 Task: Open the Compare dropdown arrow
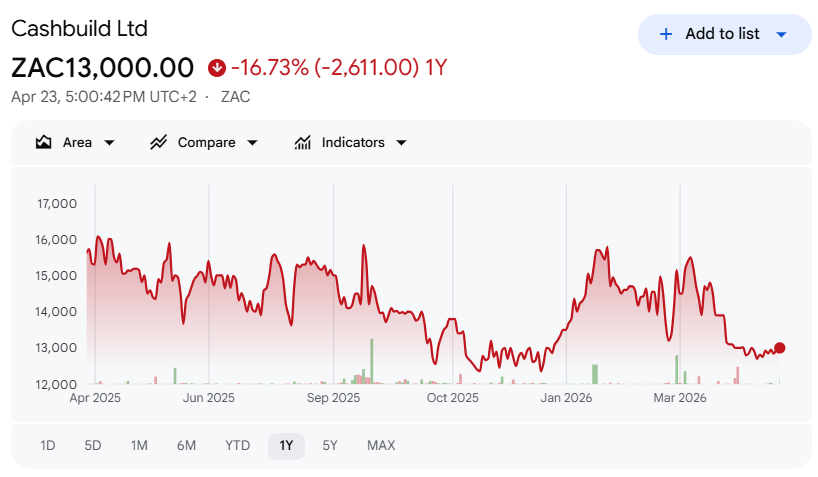252,143
